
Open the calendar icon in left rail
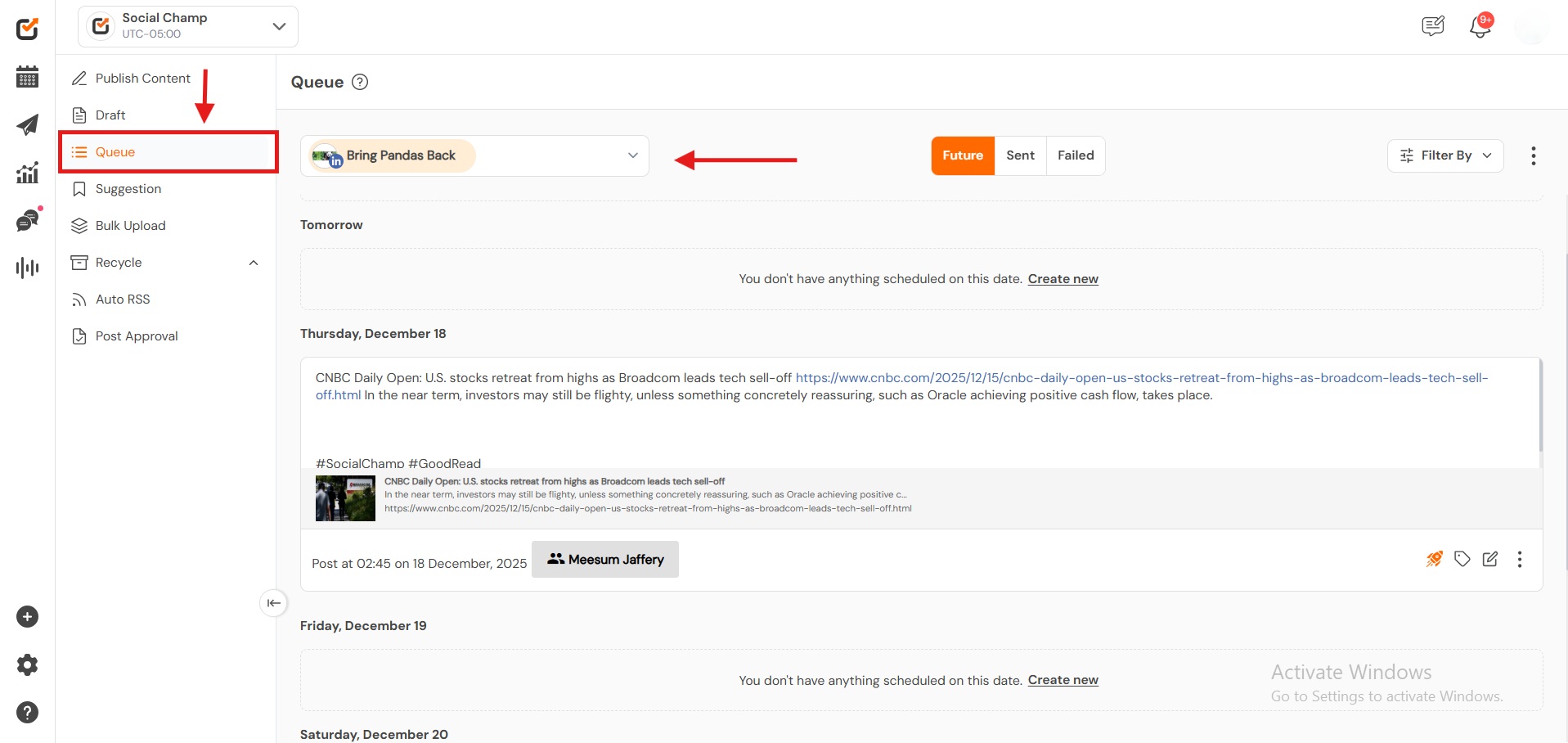click(x=27, y=77)
